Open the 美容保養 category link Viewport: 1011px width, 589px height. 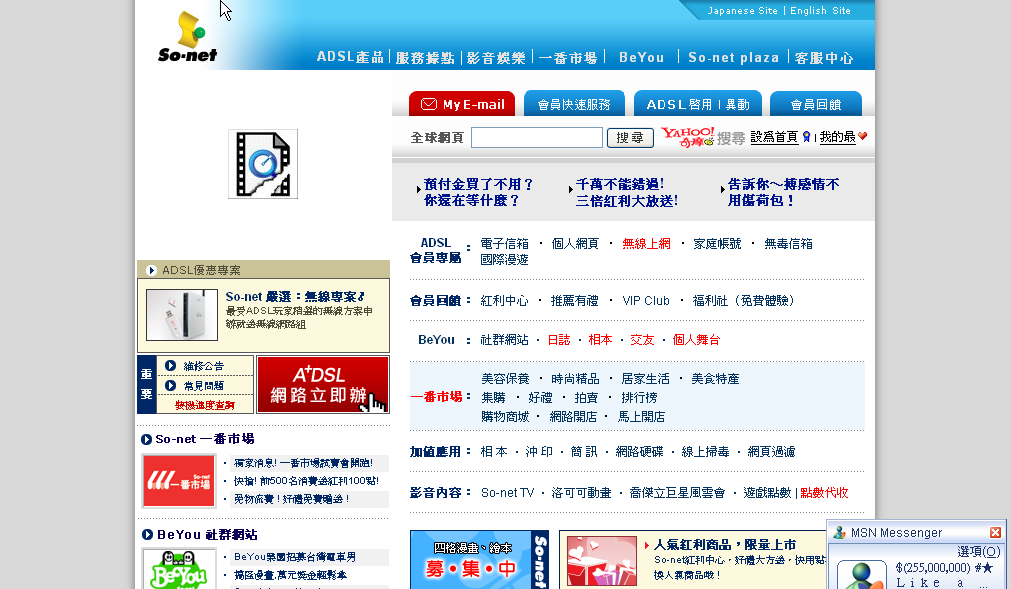pos(506,379)
